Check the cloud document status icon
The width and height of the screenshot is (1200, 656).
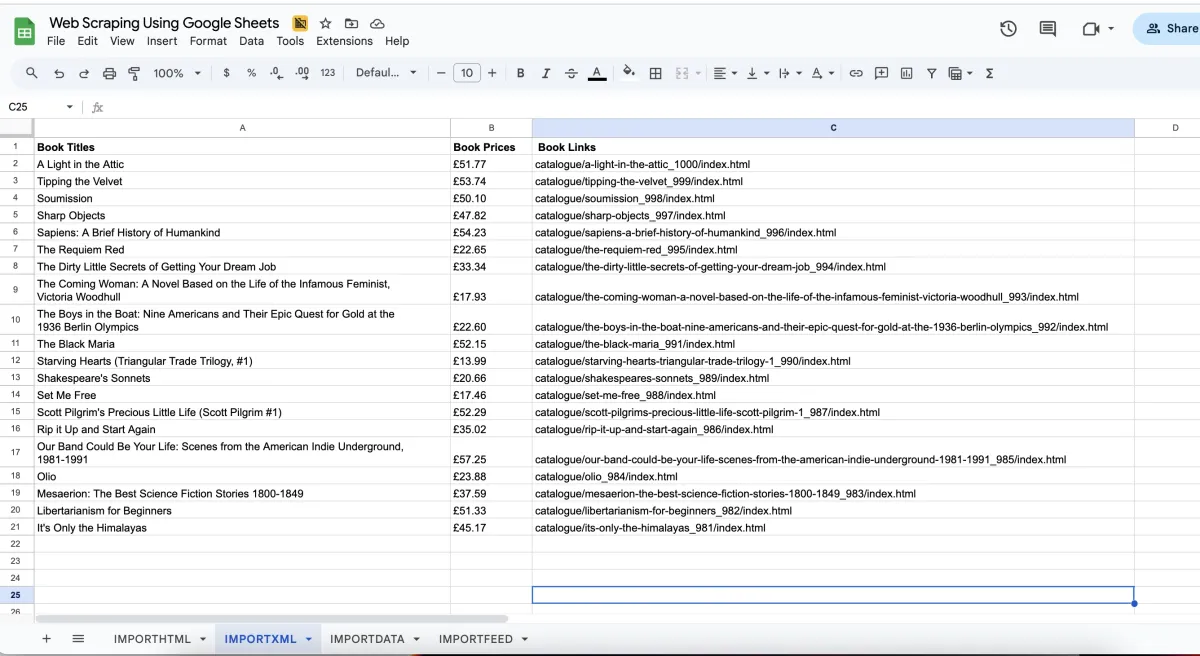pos(377,23)
